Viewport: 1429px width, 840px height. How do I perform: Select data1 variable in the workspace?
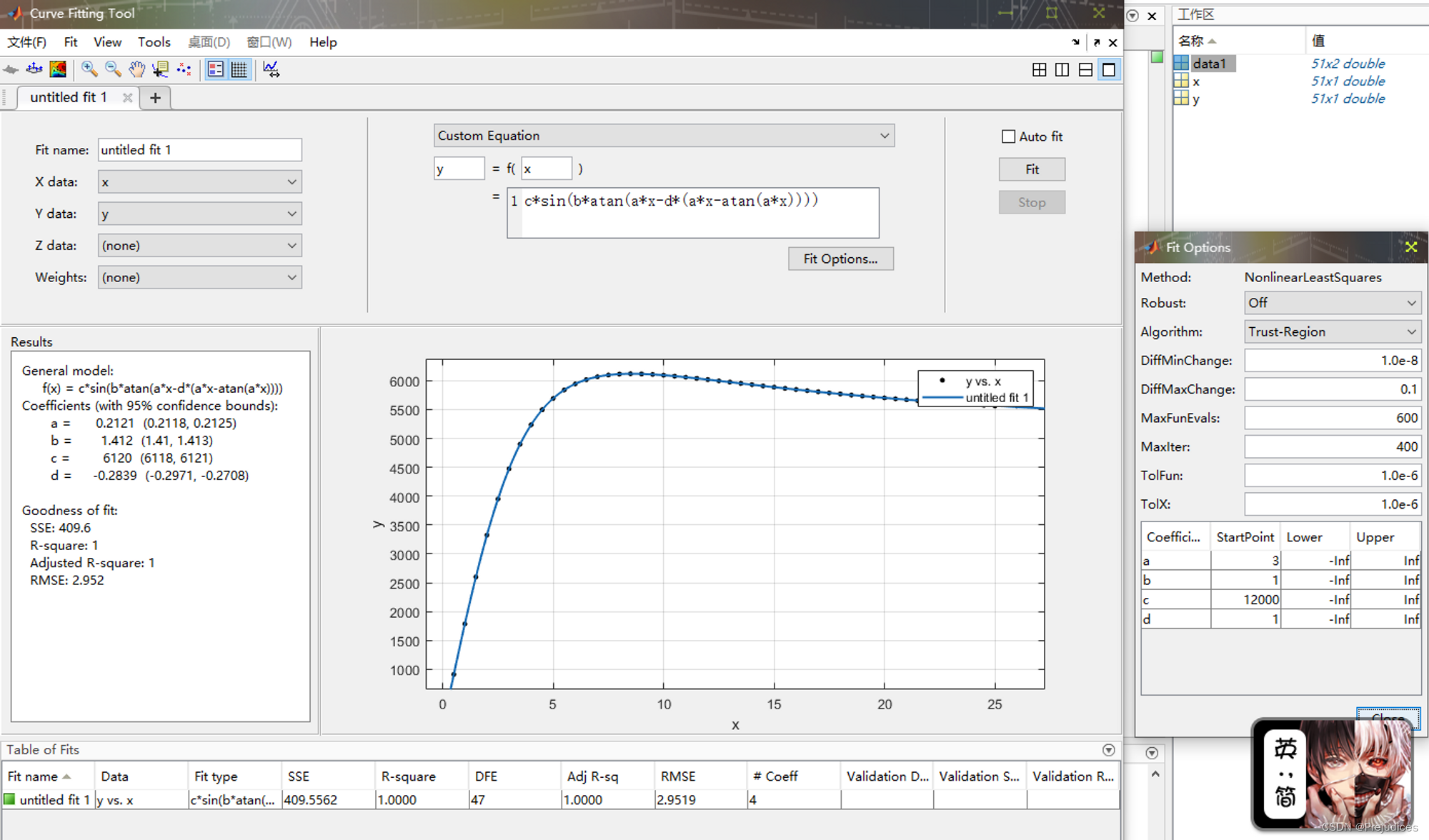click(1209, 64)
